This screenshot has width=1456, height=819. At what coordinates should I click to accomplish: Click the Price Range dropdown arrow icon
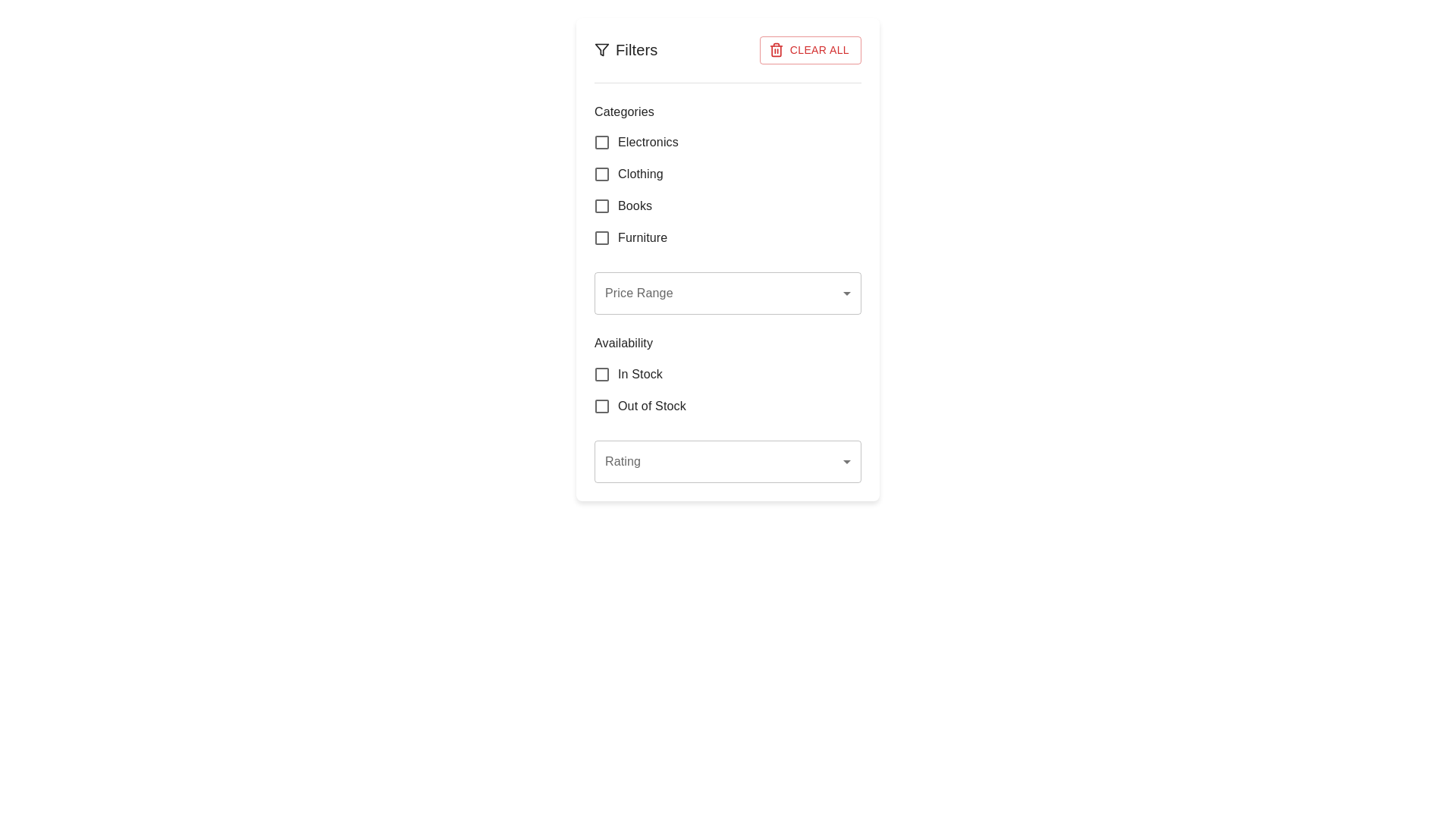tap(846, 293)
